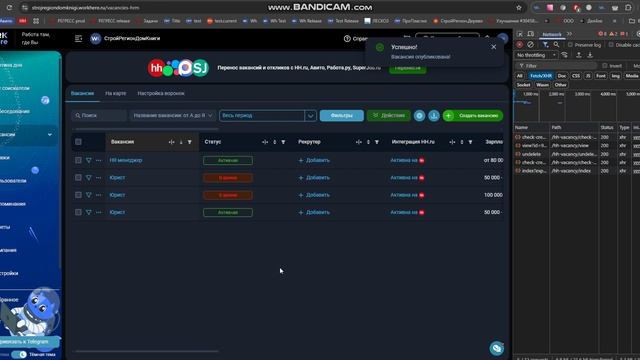Click filter icon in Статус column header
The width and height of the screenshot is (640, 360).
[283, 142]
